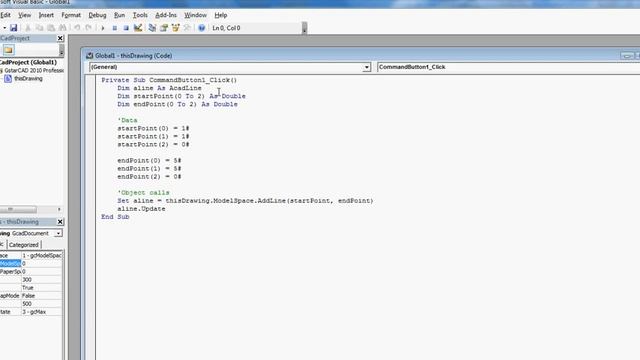This screenshot has height=360, width=640.
Task: Click the Find binoculars icon
Action: pyautogui.click(x=62, y=28)
